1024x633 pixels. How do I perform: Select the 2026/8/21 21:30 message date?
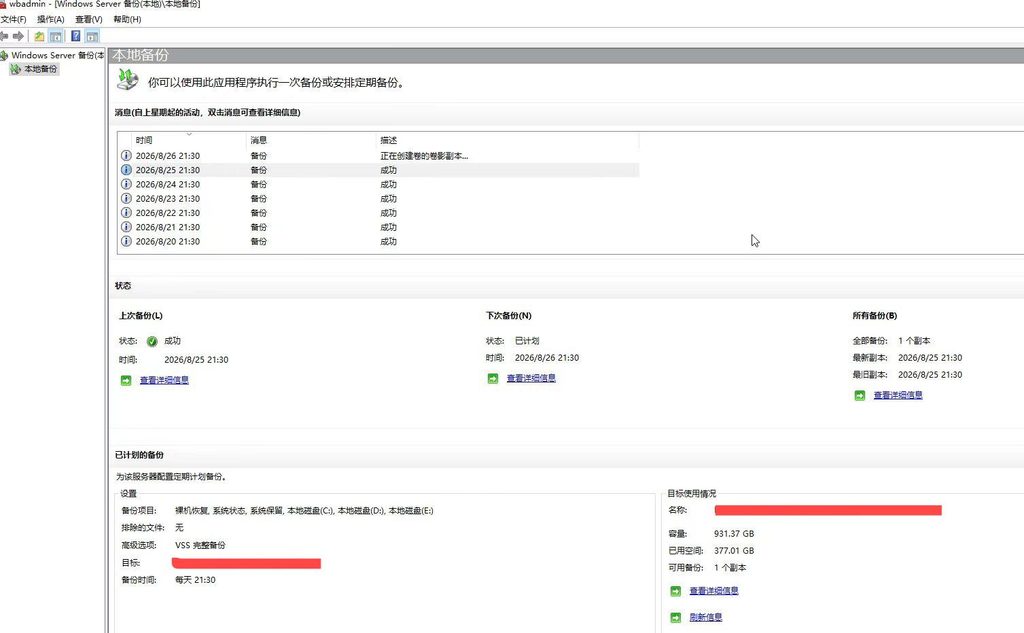pyautogui.click(x=168, y=227)
